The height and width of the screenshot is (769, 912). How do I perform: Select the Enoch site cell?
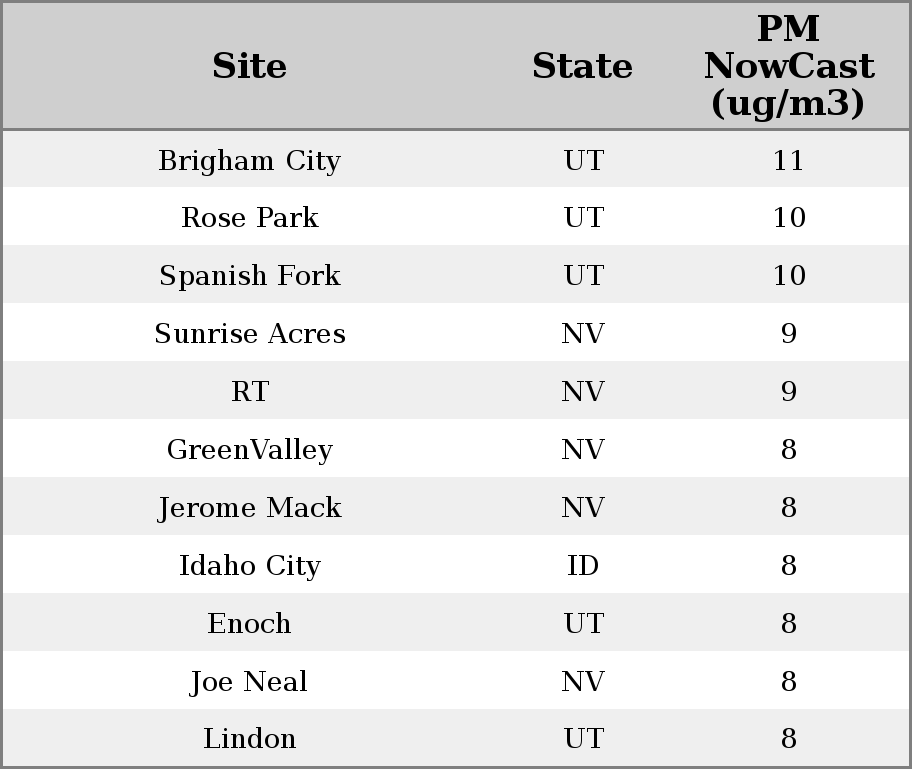pyautogui.click(x=250, y=624)
